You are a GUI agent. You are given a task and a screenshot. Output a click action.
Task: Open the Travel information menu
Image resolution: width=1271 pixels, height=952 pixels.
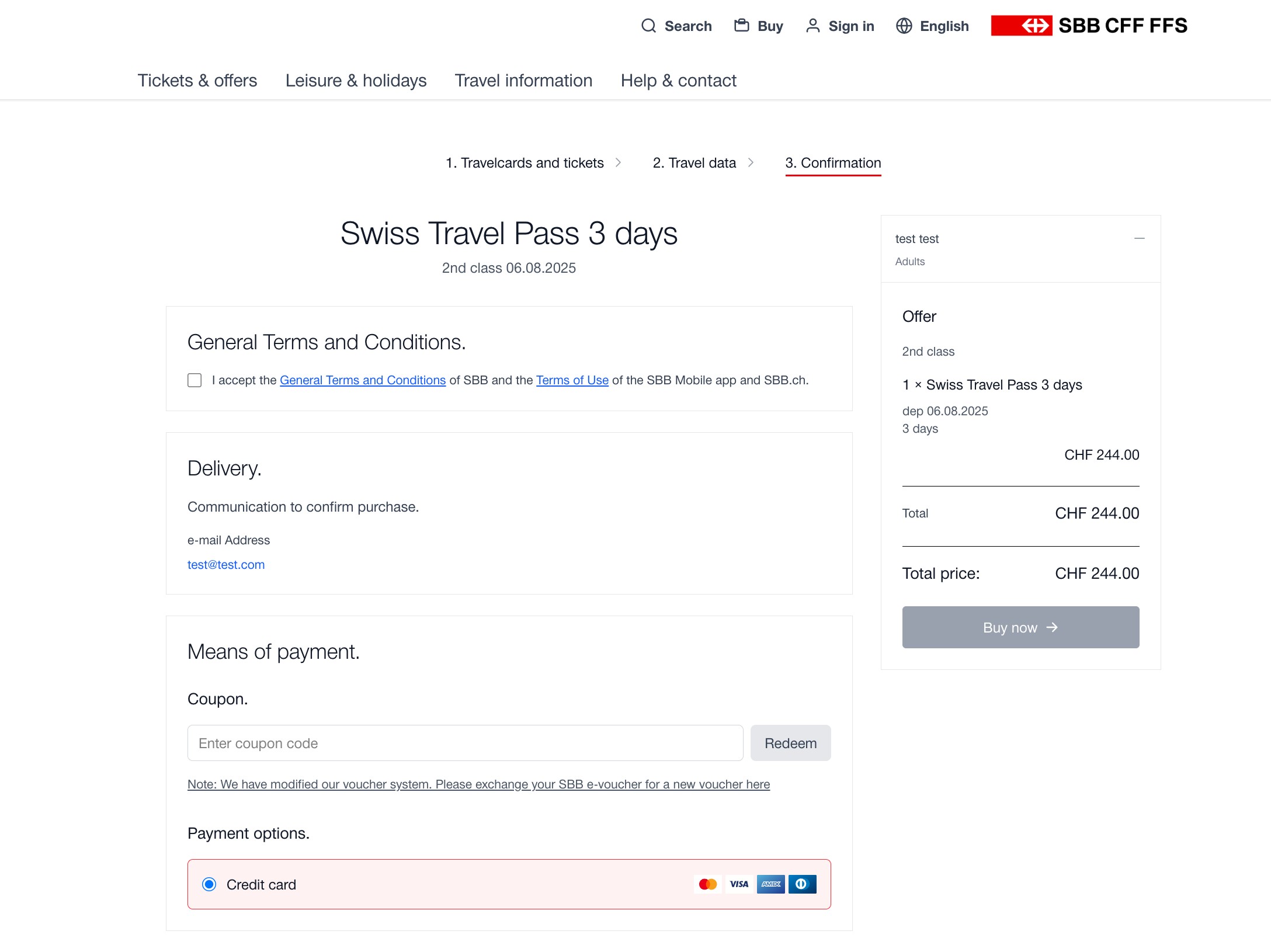(x=524, y=81)
